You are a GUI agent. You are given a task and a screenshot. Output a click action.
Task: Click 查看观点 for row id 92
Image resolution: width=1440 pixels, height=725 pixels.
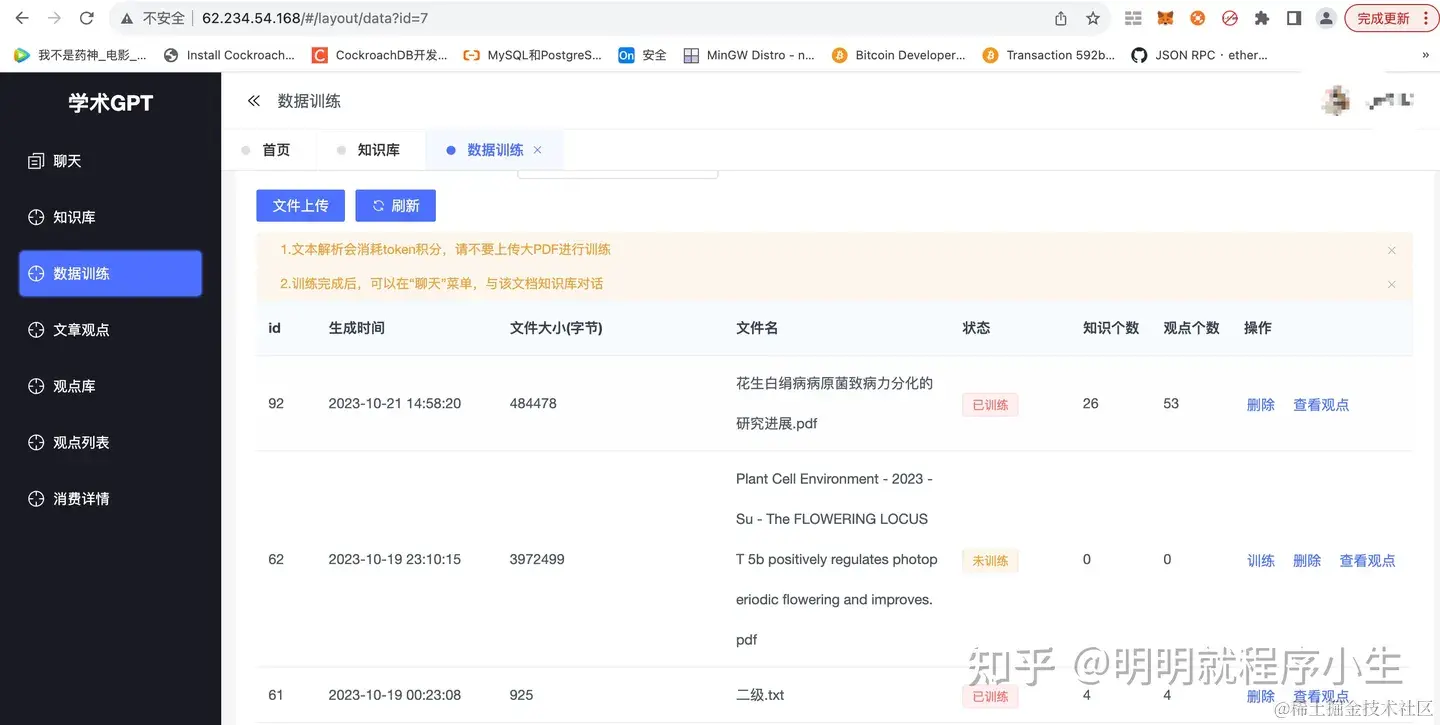[1321, 404]
